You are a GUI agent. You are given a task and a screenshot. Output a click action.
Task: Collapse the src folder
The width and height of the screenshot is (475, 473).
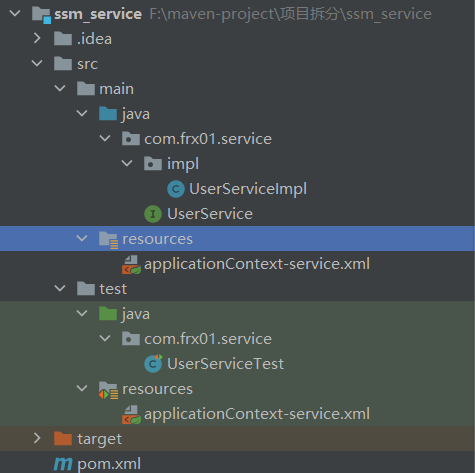click(x=37, y=63)
